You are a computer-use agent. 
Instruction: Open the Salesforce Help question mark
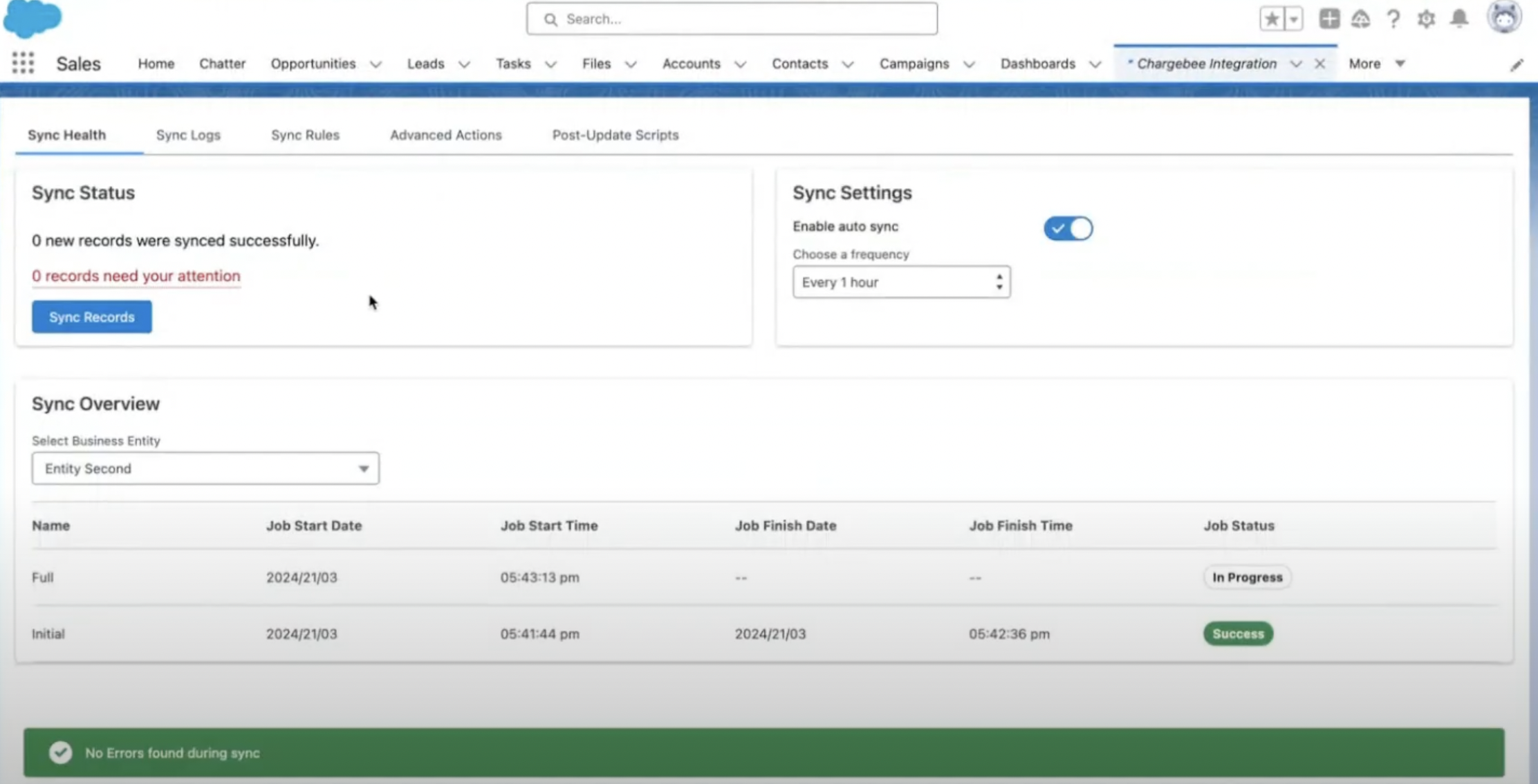point(1393,19)
